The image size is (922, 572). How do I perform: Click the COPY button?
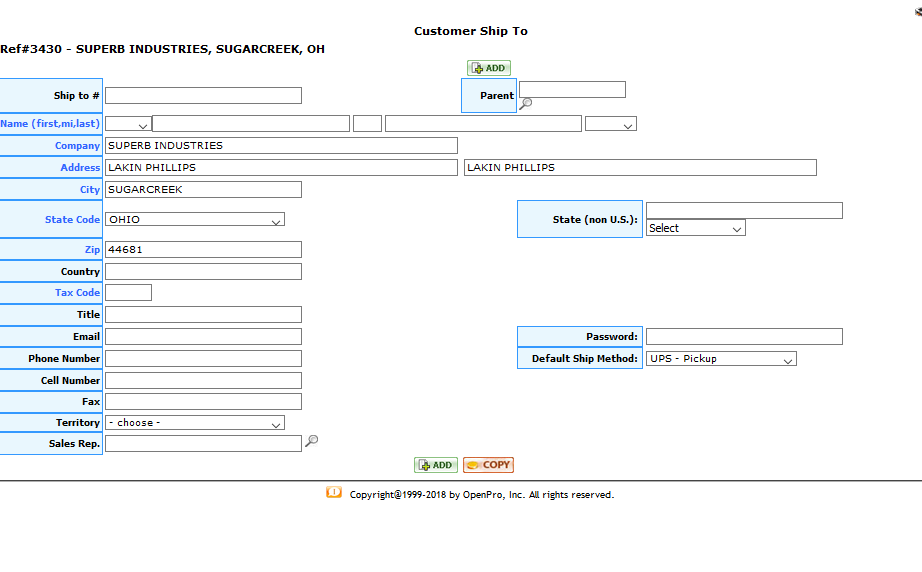coord(488,465)
